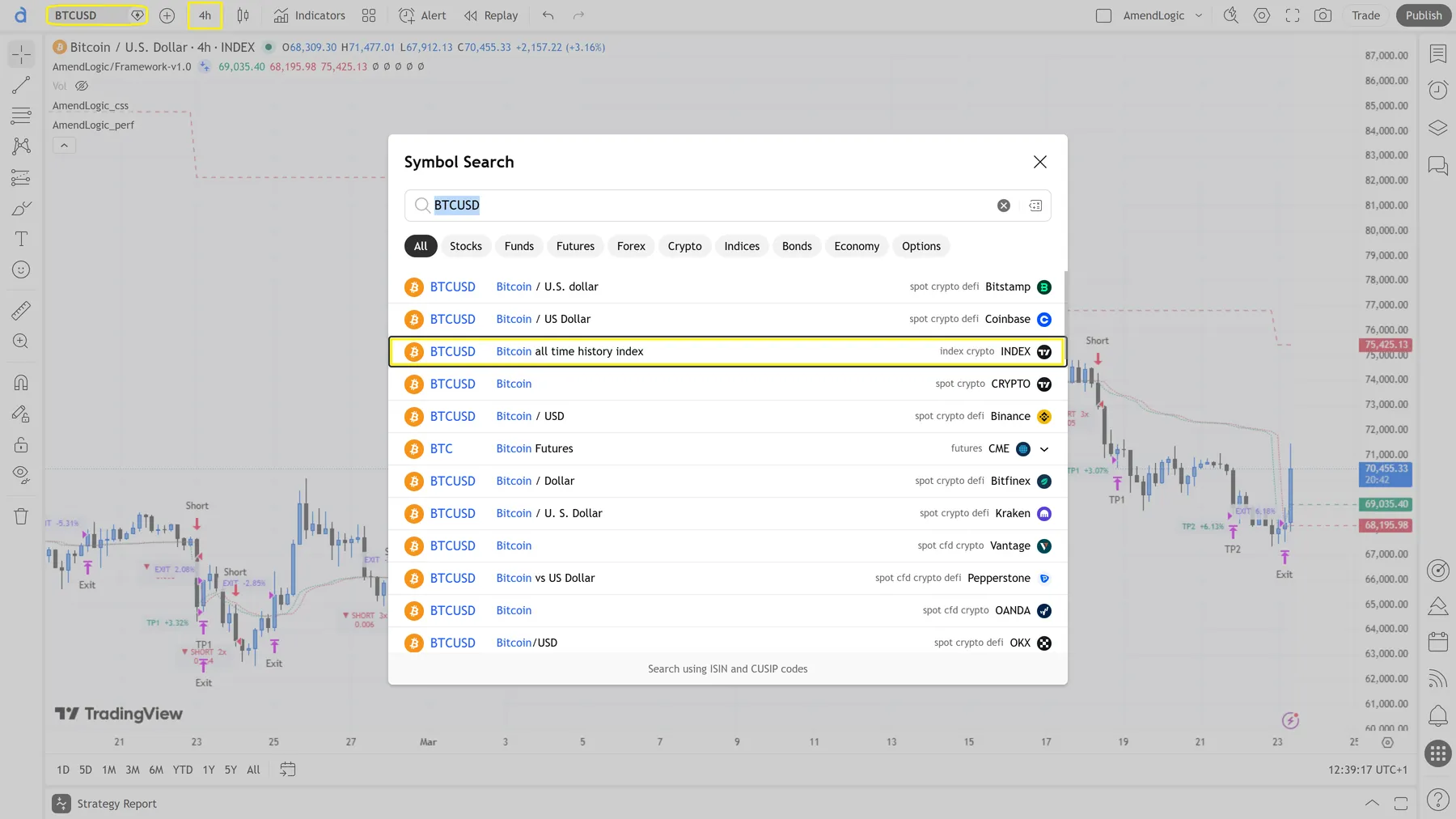1456x819 pixels.
Task: Open chart settings gear
Action: click(1261, 15)
